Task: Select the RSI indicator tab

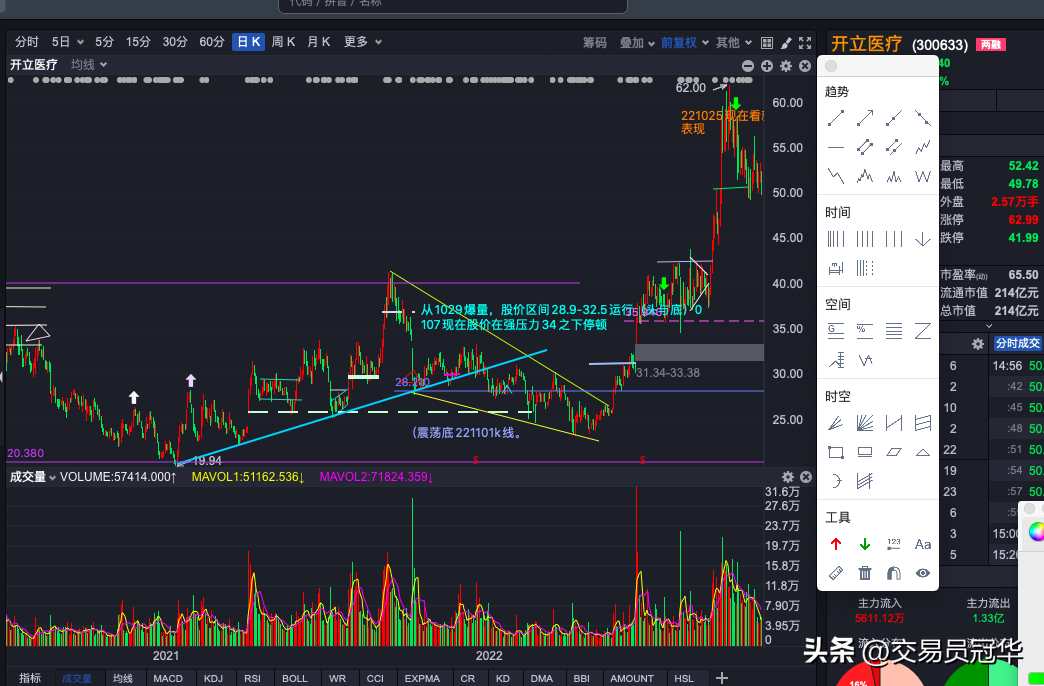Action: (252, 678)
